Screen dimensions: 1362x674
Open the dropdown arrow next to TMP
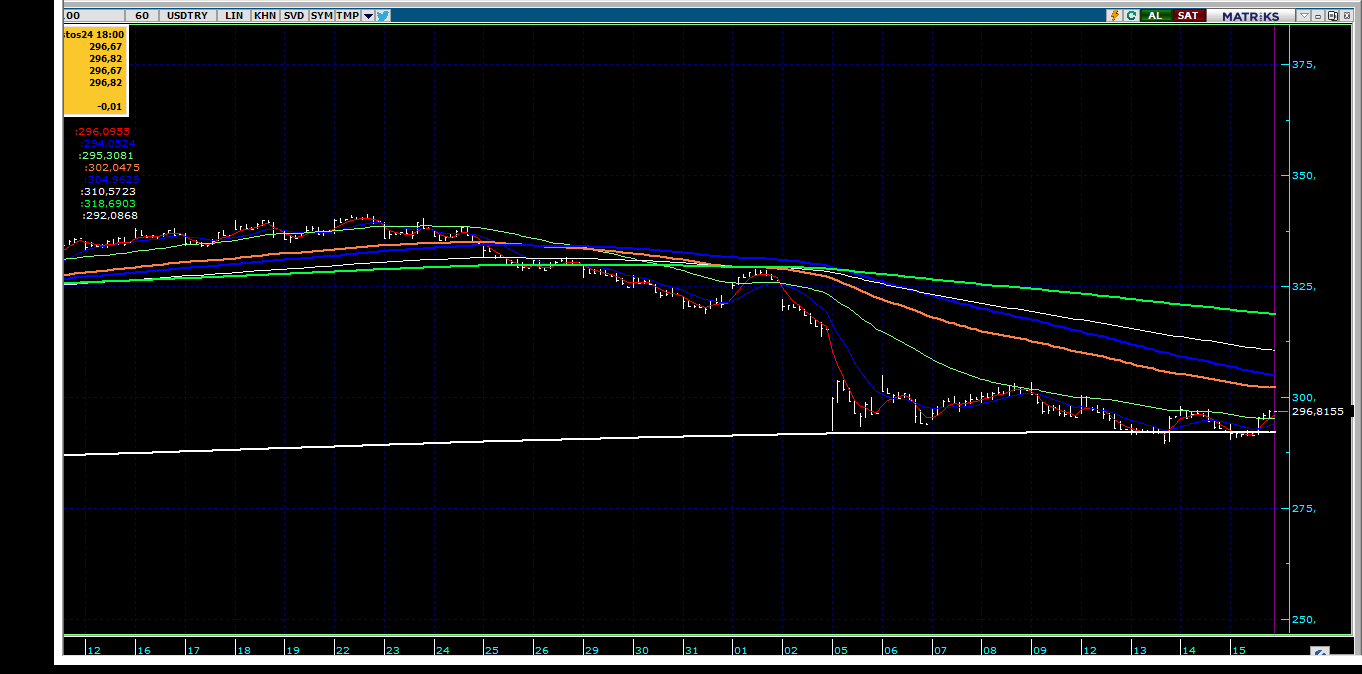[x=368, y=16]
